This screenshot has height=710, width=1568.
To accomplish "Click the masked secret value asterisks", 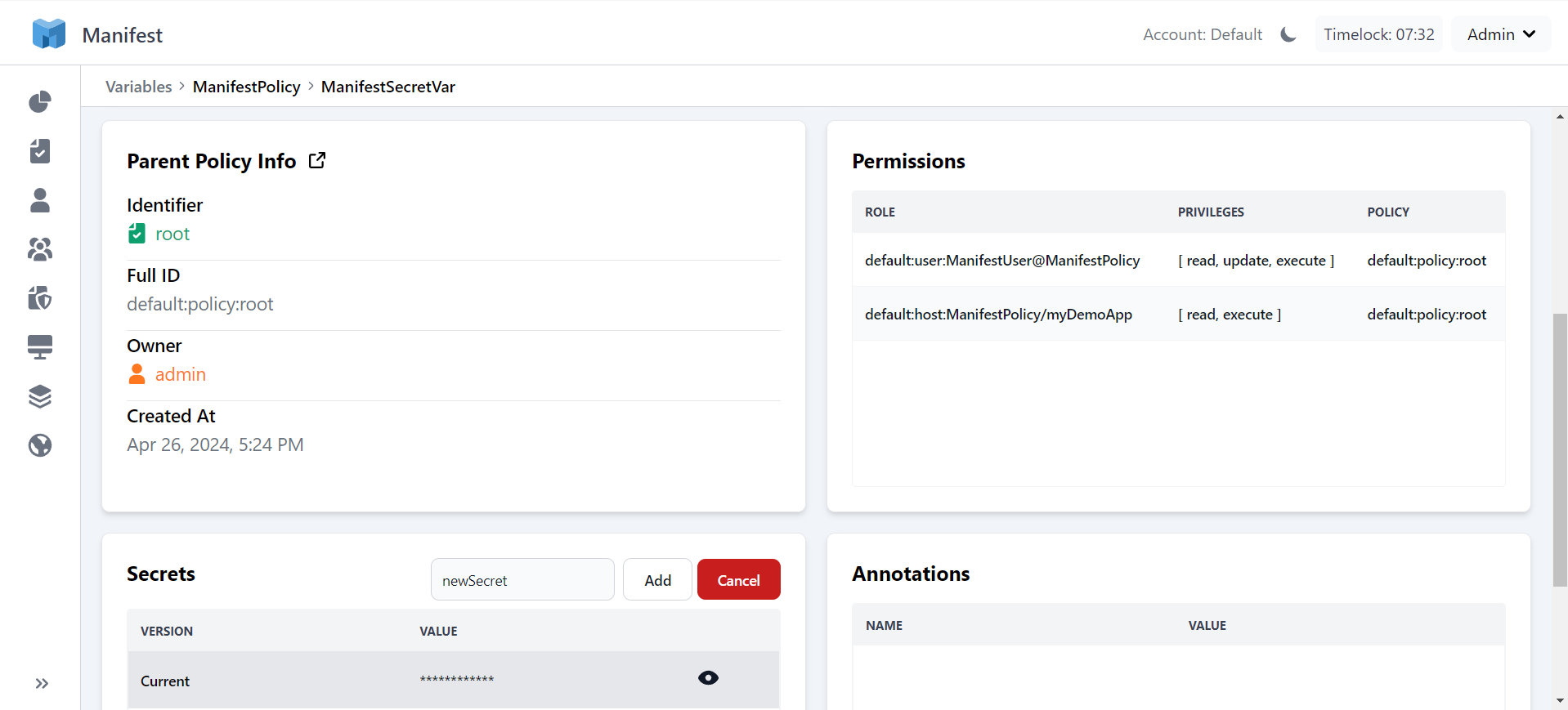I will pos(457,680).
